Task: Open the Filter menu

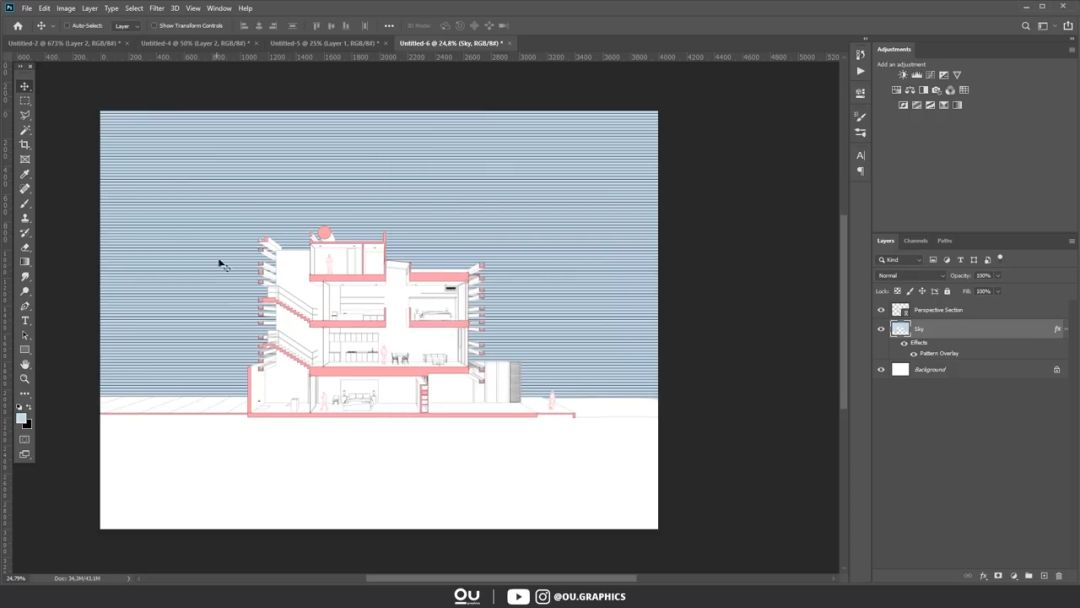Action: 157,8
